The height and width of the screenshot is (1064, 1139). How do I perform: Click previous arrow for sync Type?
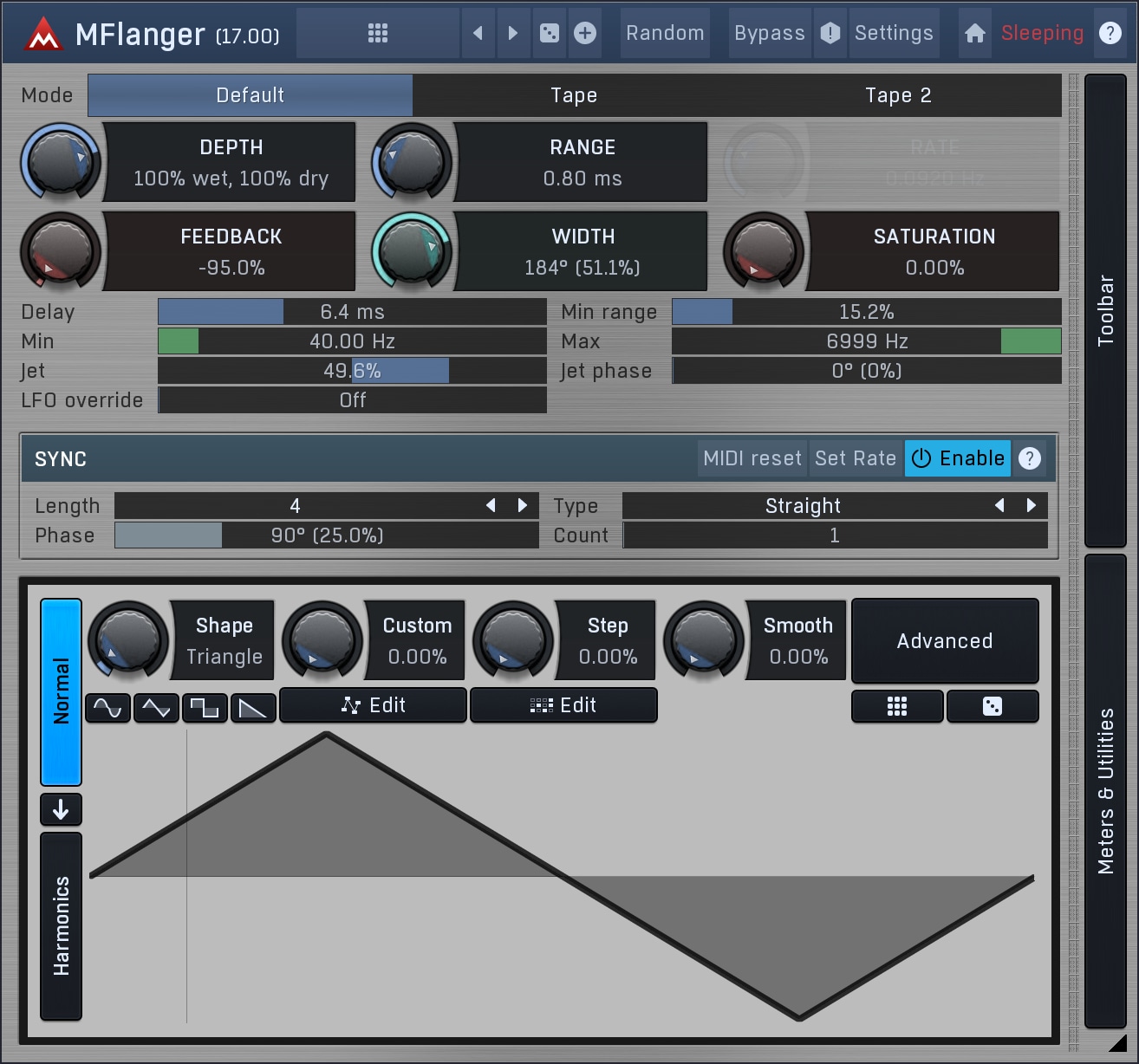(999, 505)
